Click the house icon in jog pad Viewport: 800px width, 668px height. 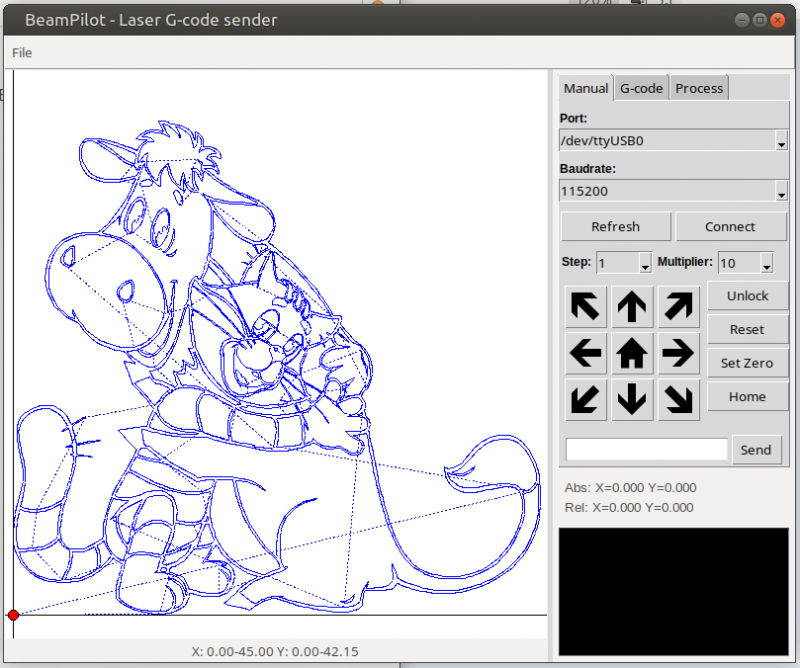(x=631, y=352)
